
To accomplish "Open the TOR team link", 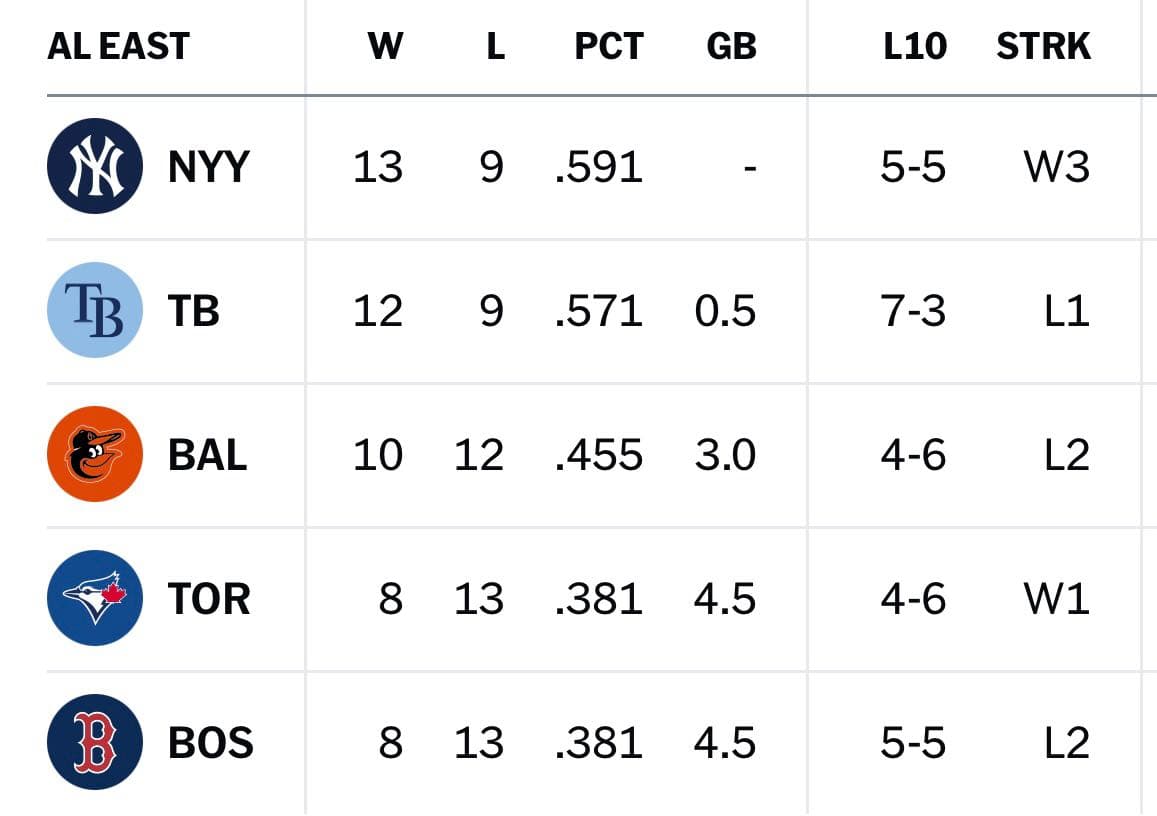I will click(x=209, y=598).
